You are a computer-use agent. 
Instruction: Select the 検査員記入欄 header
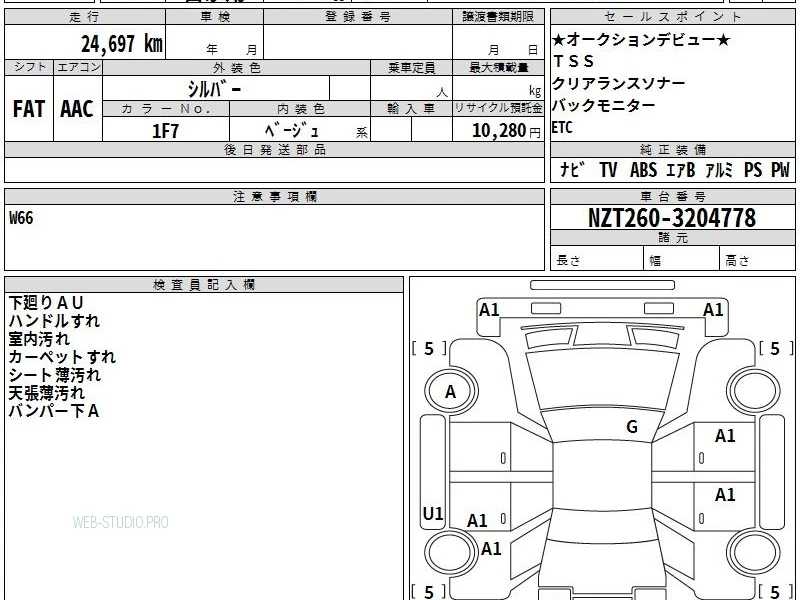click(204, 285)
